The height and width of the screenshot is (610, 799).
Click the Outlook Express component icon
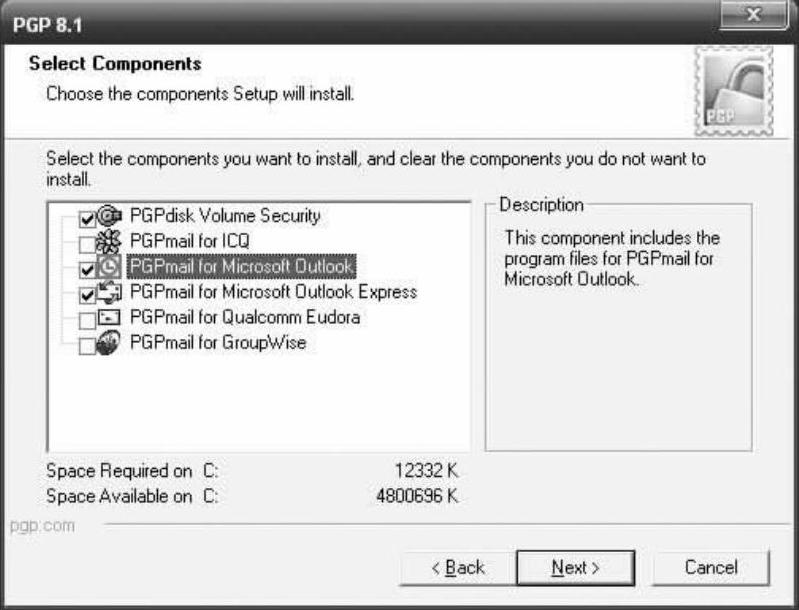click(x=109, y=294)
